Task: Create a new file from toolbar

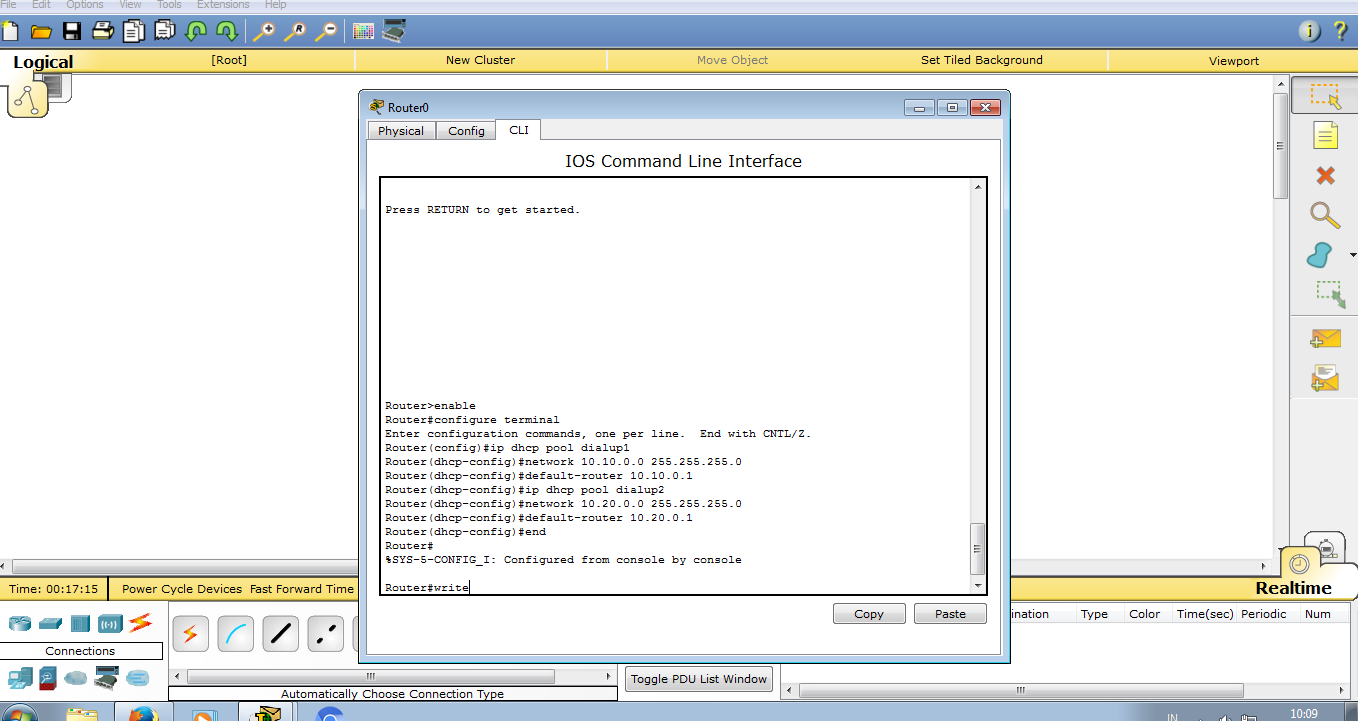Action: tap(10, 31)
